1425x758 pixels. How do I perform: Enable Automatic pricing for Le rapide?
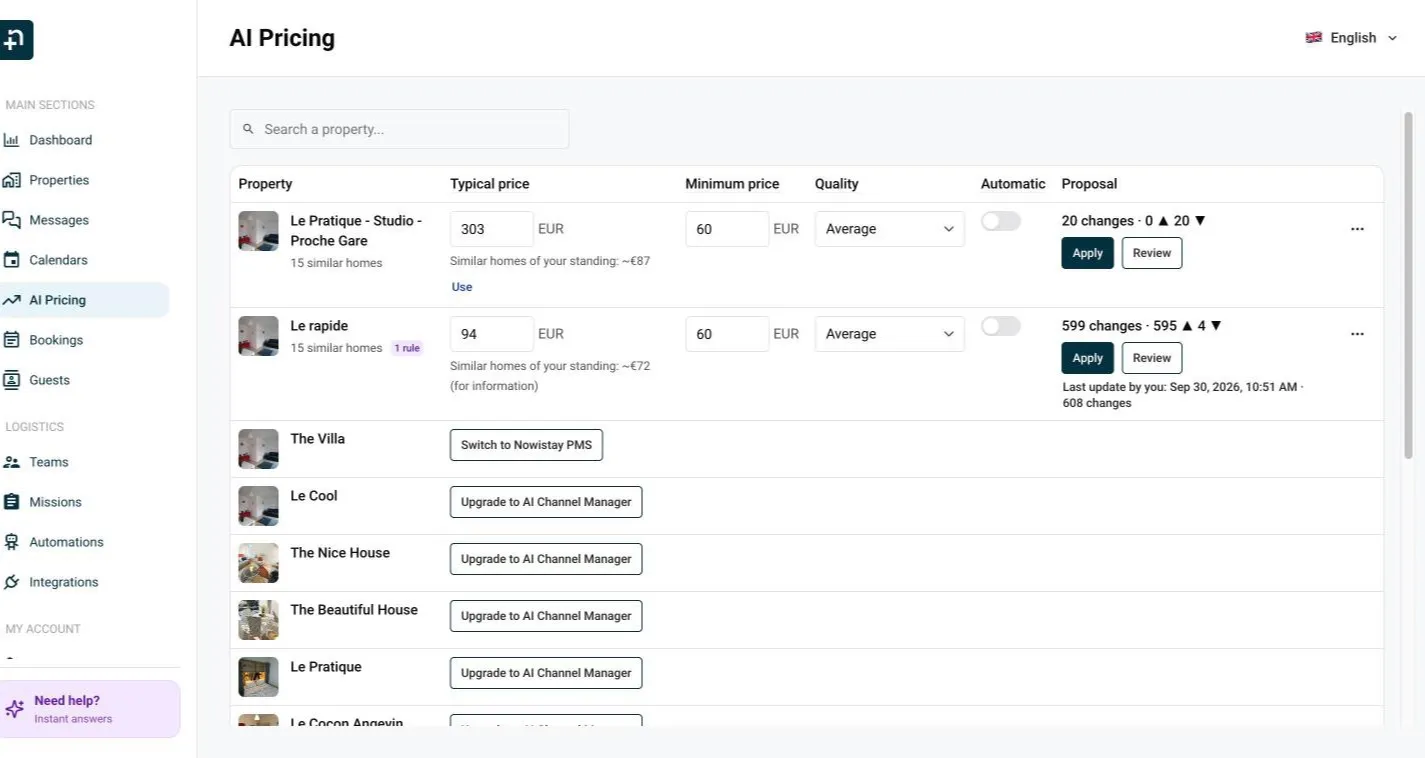tap(1001, 326)
